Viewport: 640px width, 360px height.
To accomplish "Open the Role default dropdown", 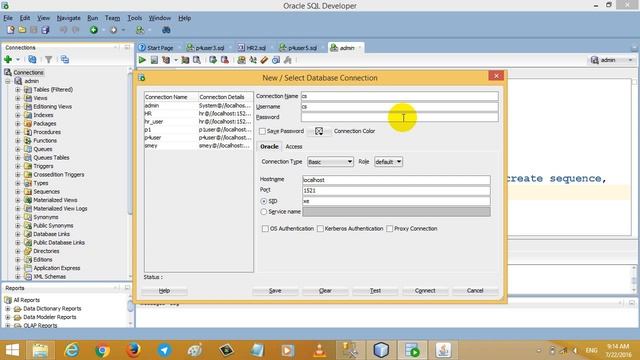I will click(x=388, y=162).
